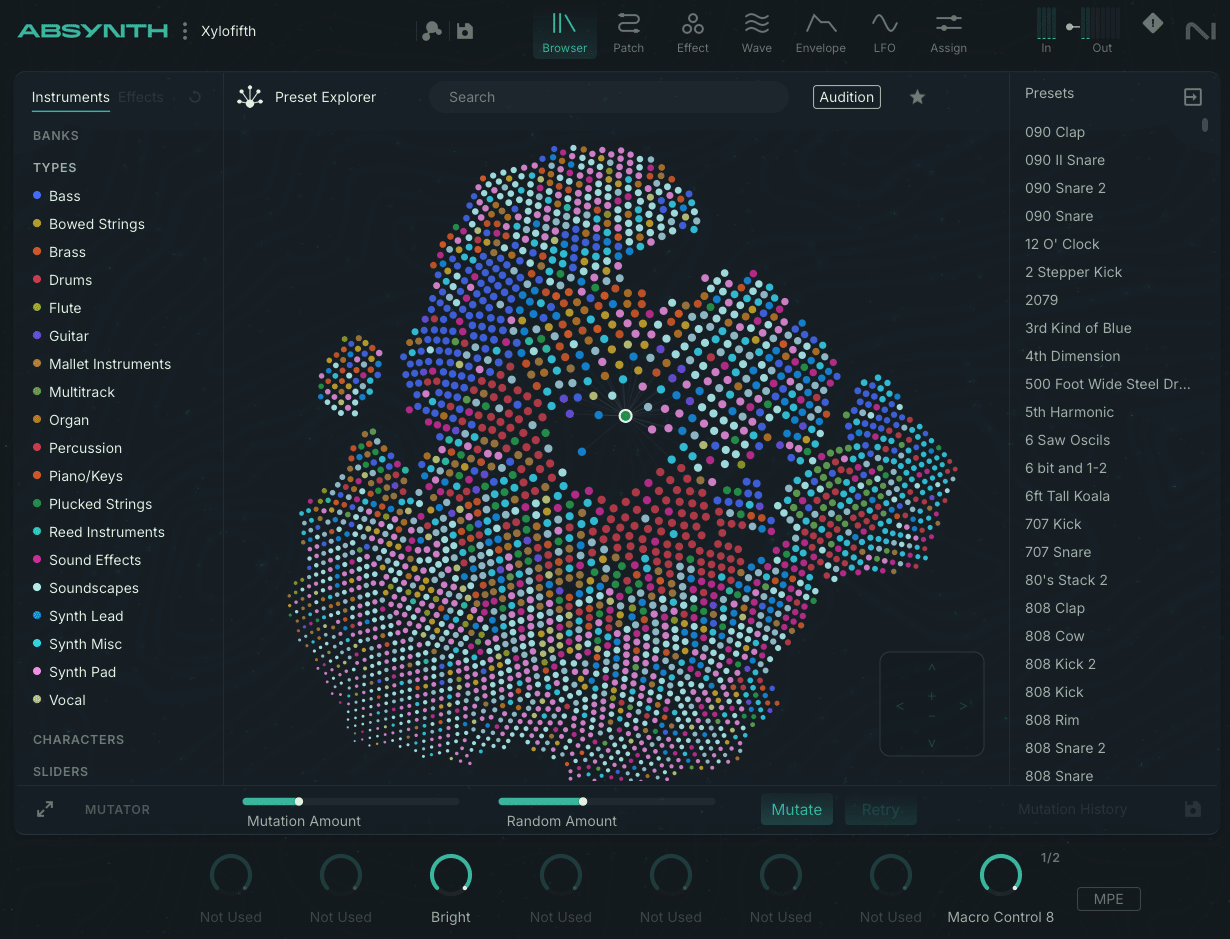This screenshot has height=939, width=1230.
Task: Click the NI logo
Action: coord(1199,30)
